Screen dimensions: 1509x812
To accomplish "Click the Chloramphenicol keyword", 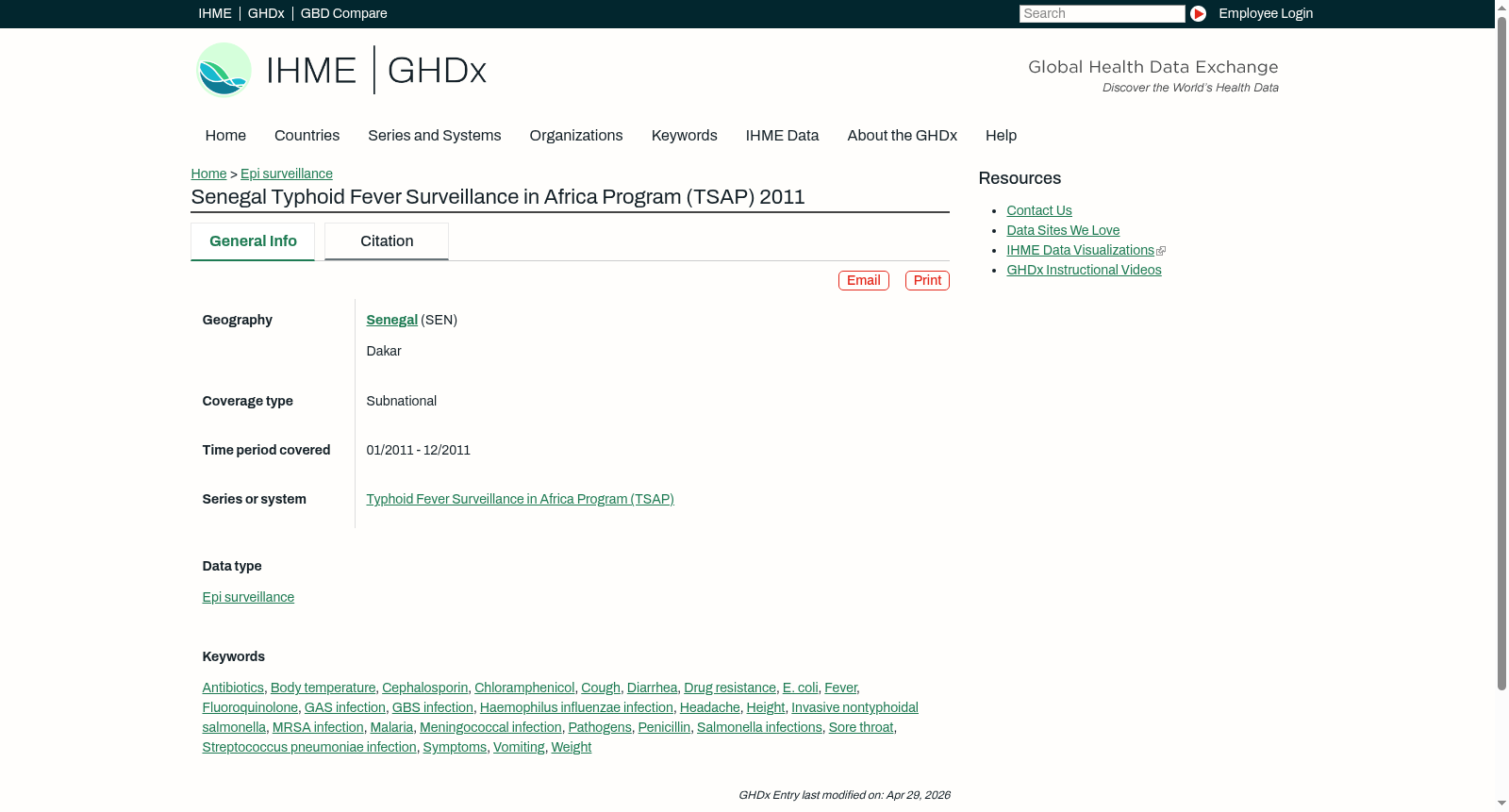I will click(524, 688).
